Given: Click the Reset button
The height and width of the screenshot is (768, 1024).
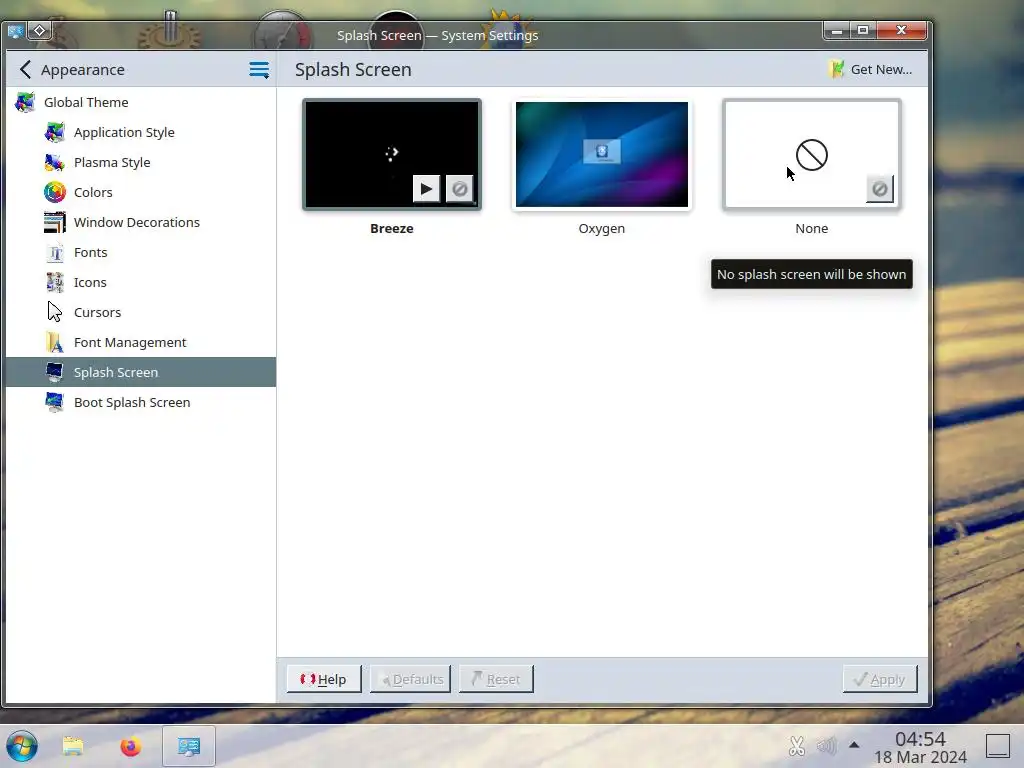Looking at the screenshot, I should click(x=496, y=679).
